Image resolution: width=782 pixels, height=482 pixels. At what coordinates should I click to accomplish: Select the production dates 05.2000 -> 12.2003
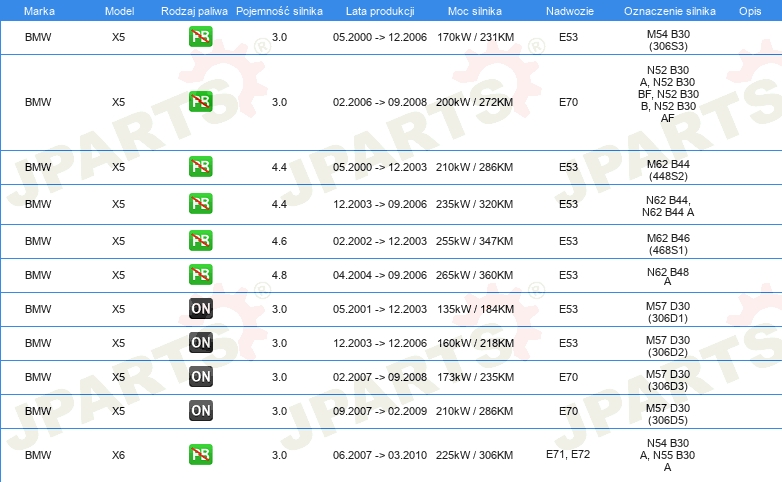pos(380,167)
